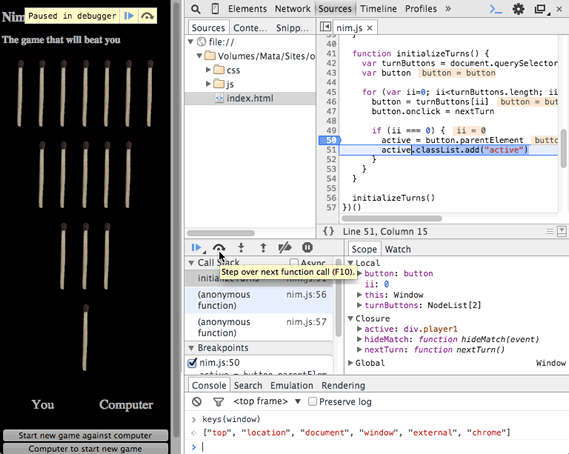Show the console drawer icon

496,9
